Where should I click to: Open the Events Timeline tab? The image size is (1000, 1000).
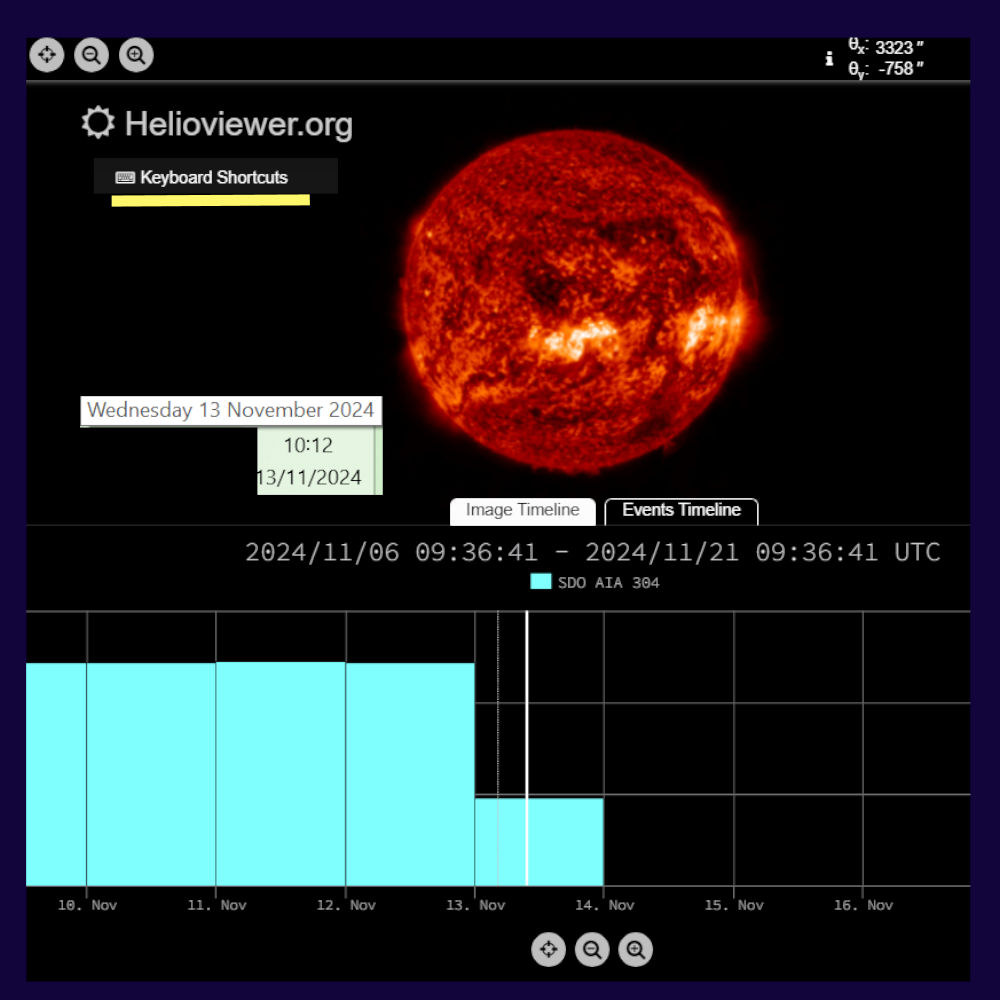click(681, 511)
